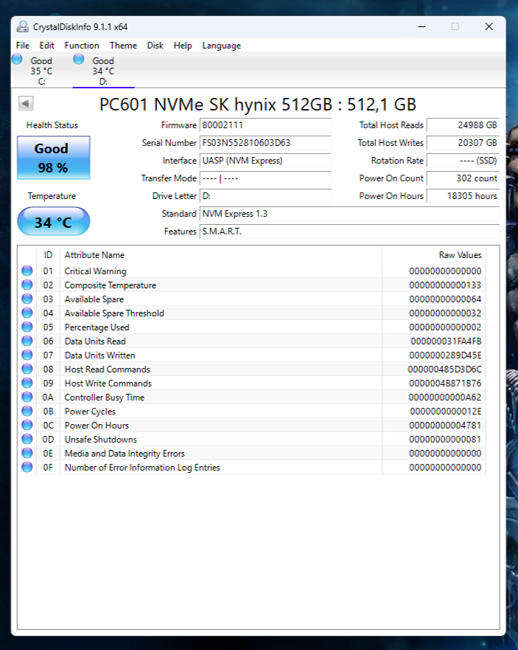
Task: Click the Firmware field 80002111
Action: point(266,125)
